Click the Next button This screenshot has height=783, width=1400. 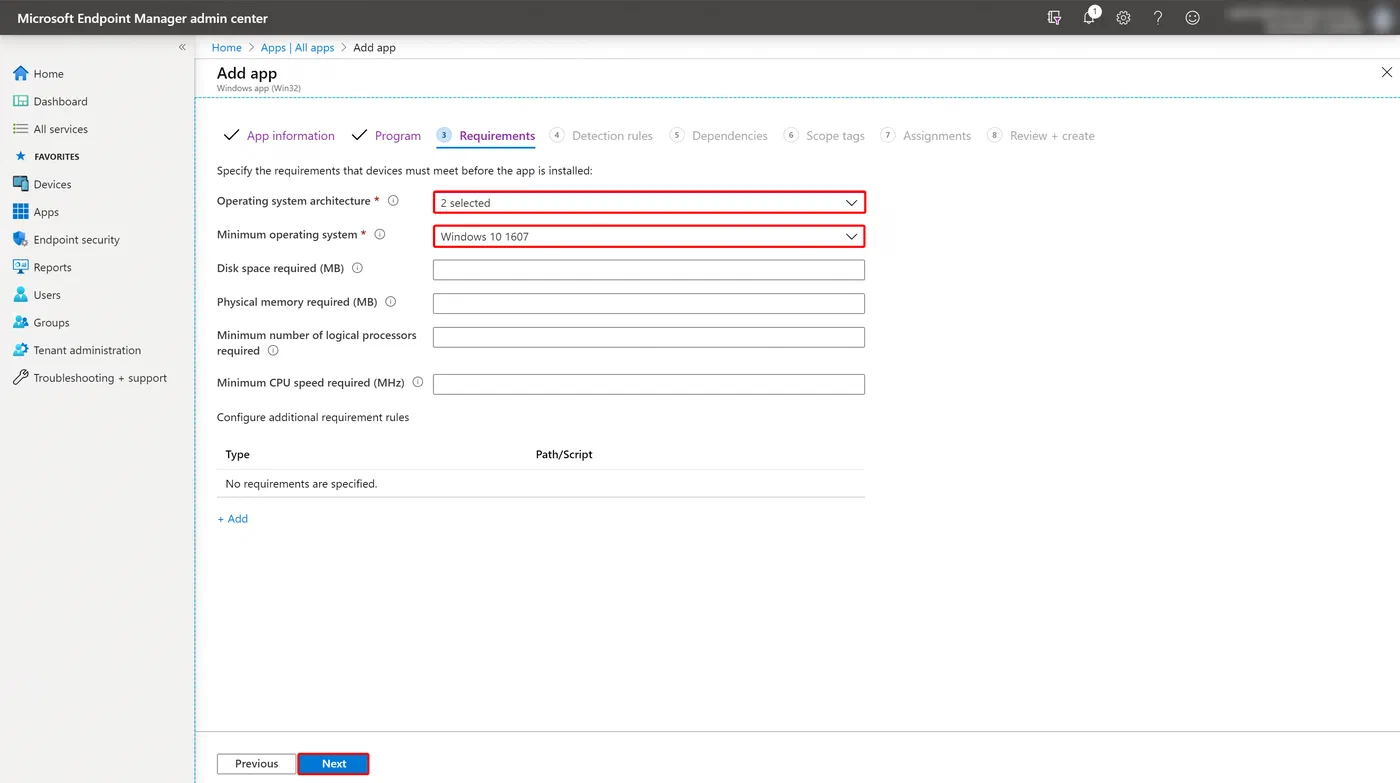click(334, 764)
